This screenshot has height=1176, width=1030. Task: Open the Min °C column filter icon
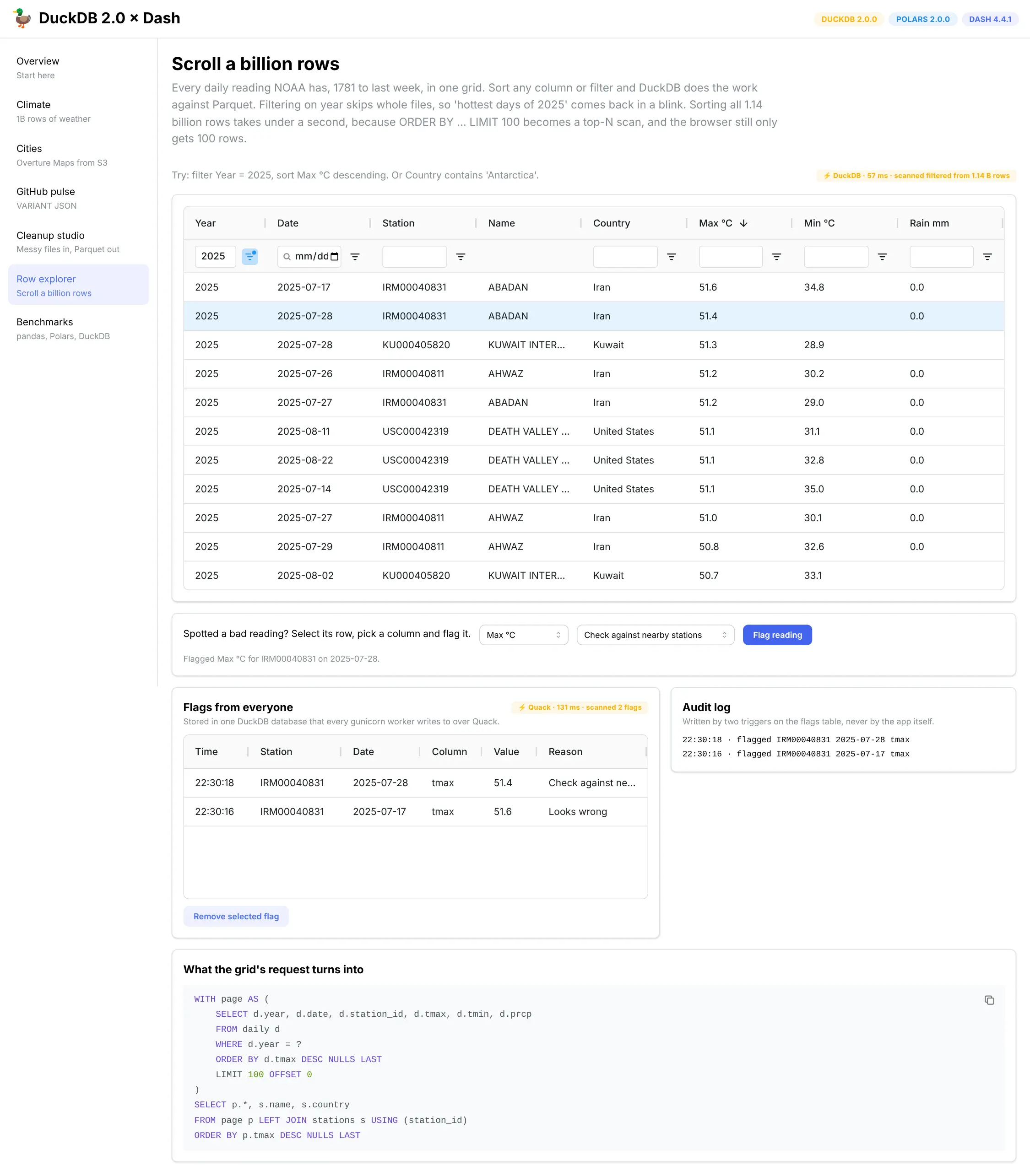pos(882,257)
